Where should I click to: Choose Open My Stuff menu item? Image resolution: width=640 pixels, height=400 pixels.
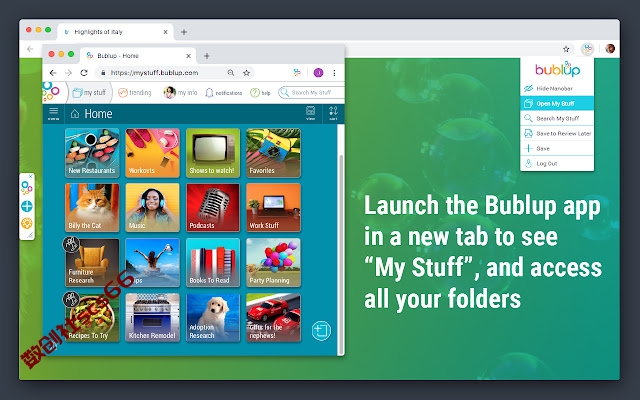coord(557,103)
